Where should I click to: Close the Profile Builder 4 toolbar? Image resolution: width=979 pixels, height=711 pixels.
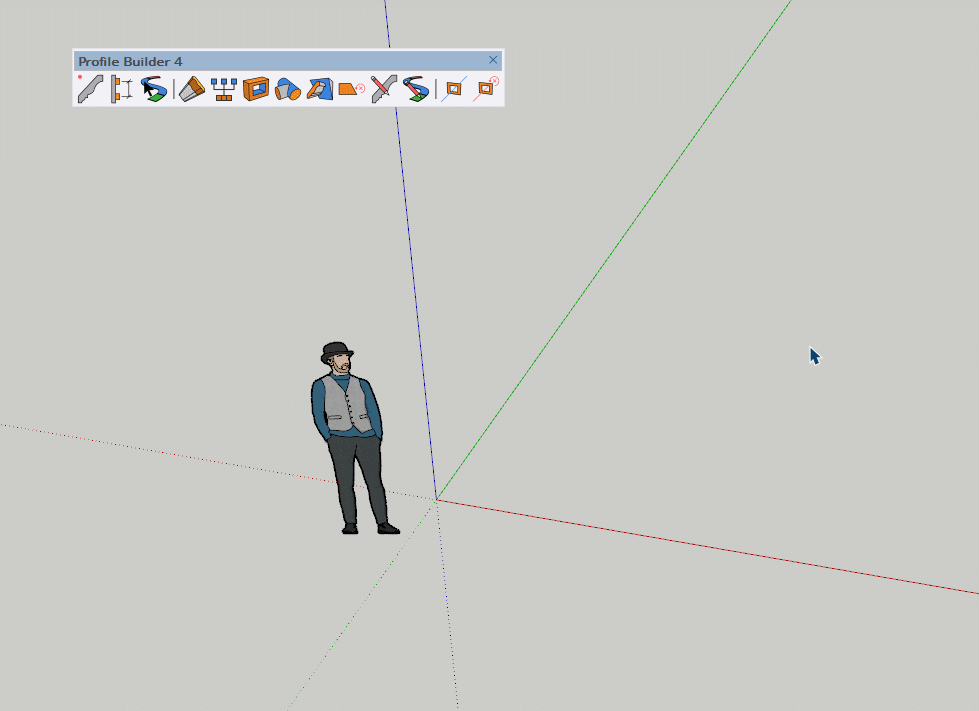point(493,60)
